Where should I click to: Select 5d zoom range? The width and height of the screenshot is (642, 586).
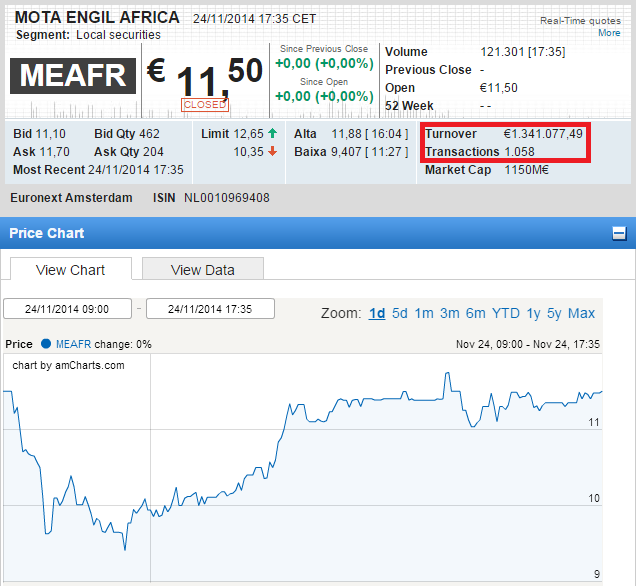400,313
